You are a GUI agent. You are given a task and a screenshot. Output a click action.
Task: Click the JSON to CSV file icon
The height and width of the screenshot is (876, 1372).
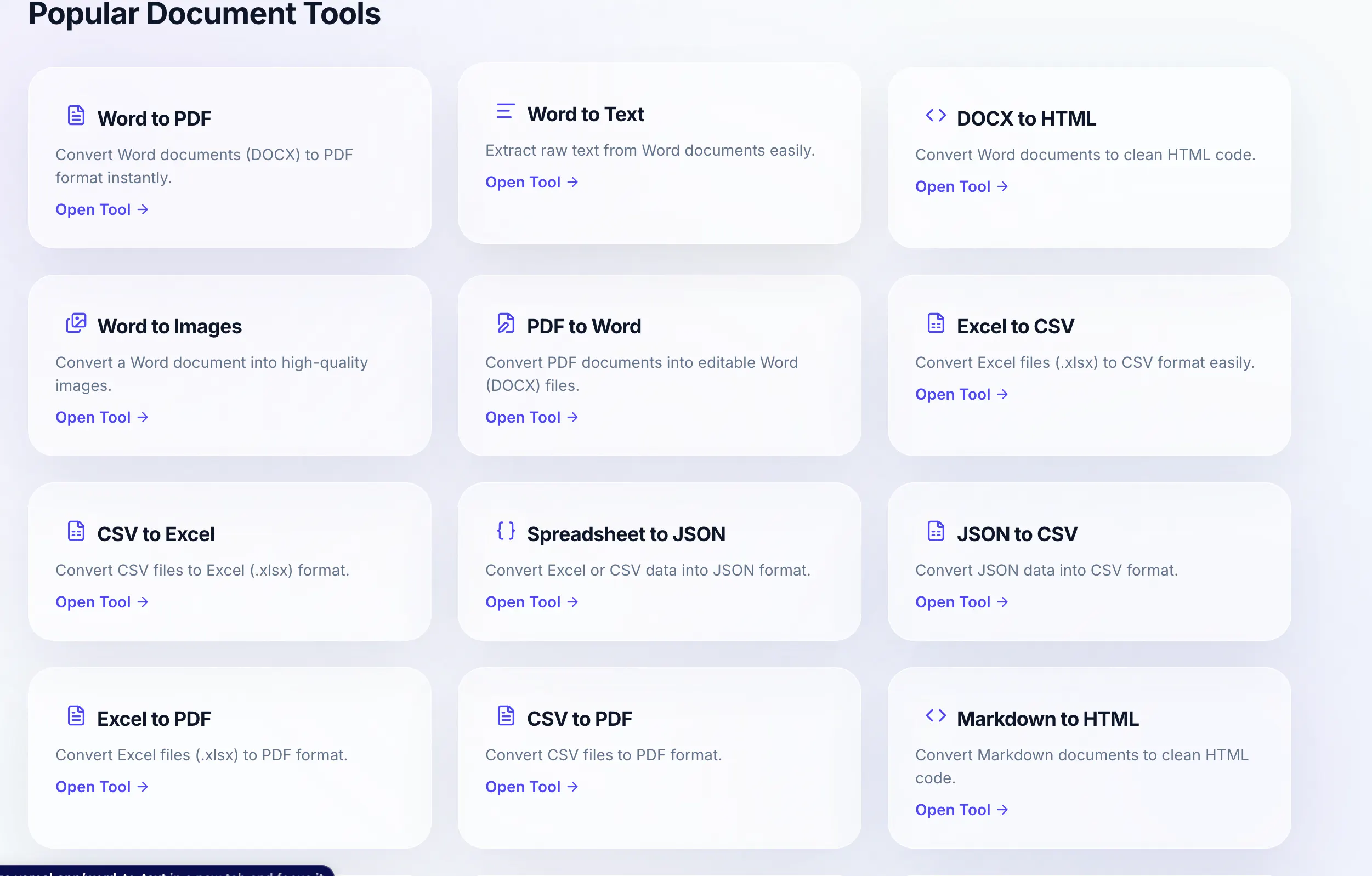point(936,531)
